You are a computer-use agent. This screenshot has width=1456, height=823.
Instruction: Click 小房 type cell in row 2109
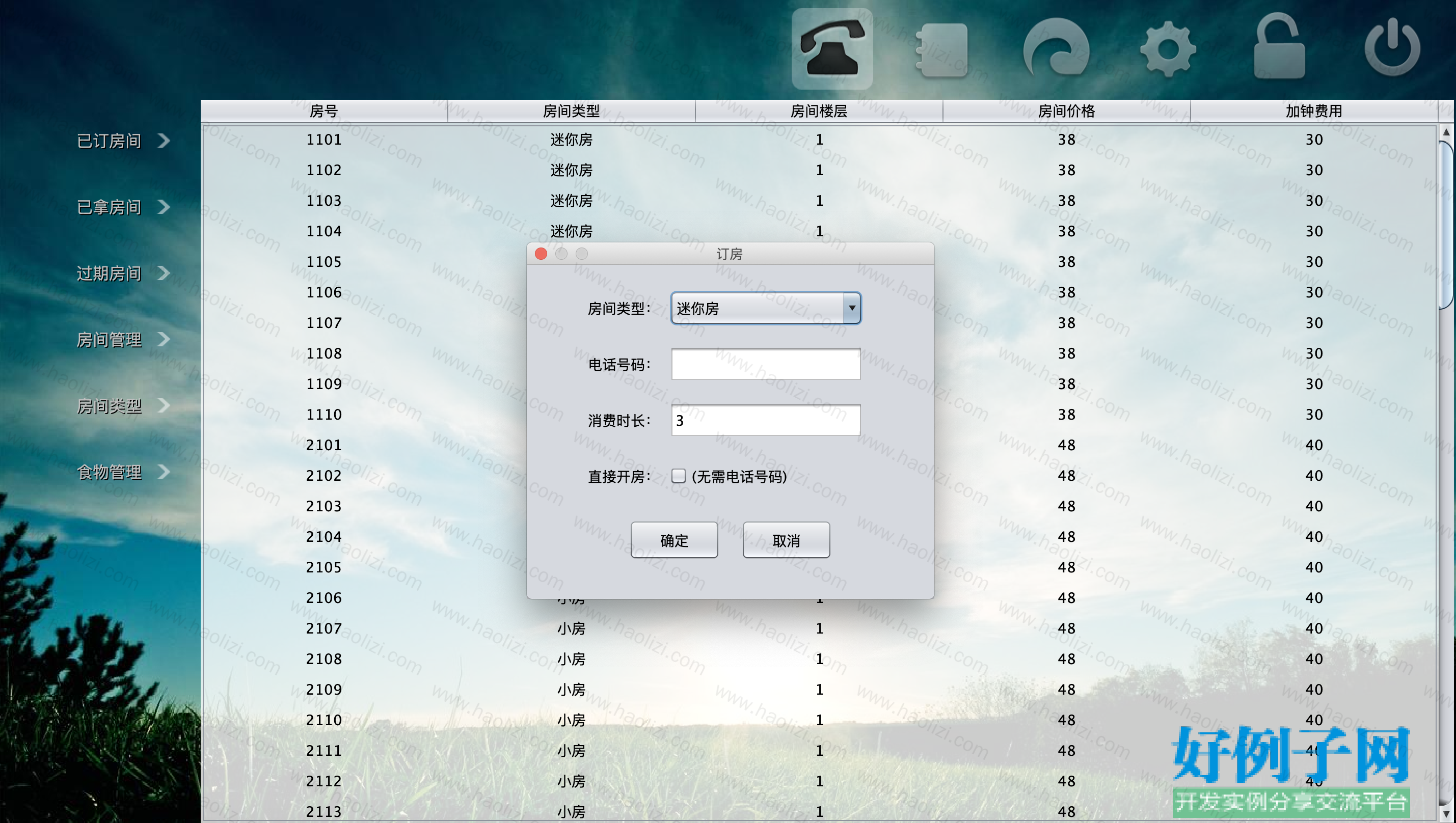click(571, 689)
